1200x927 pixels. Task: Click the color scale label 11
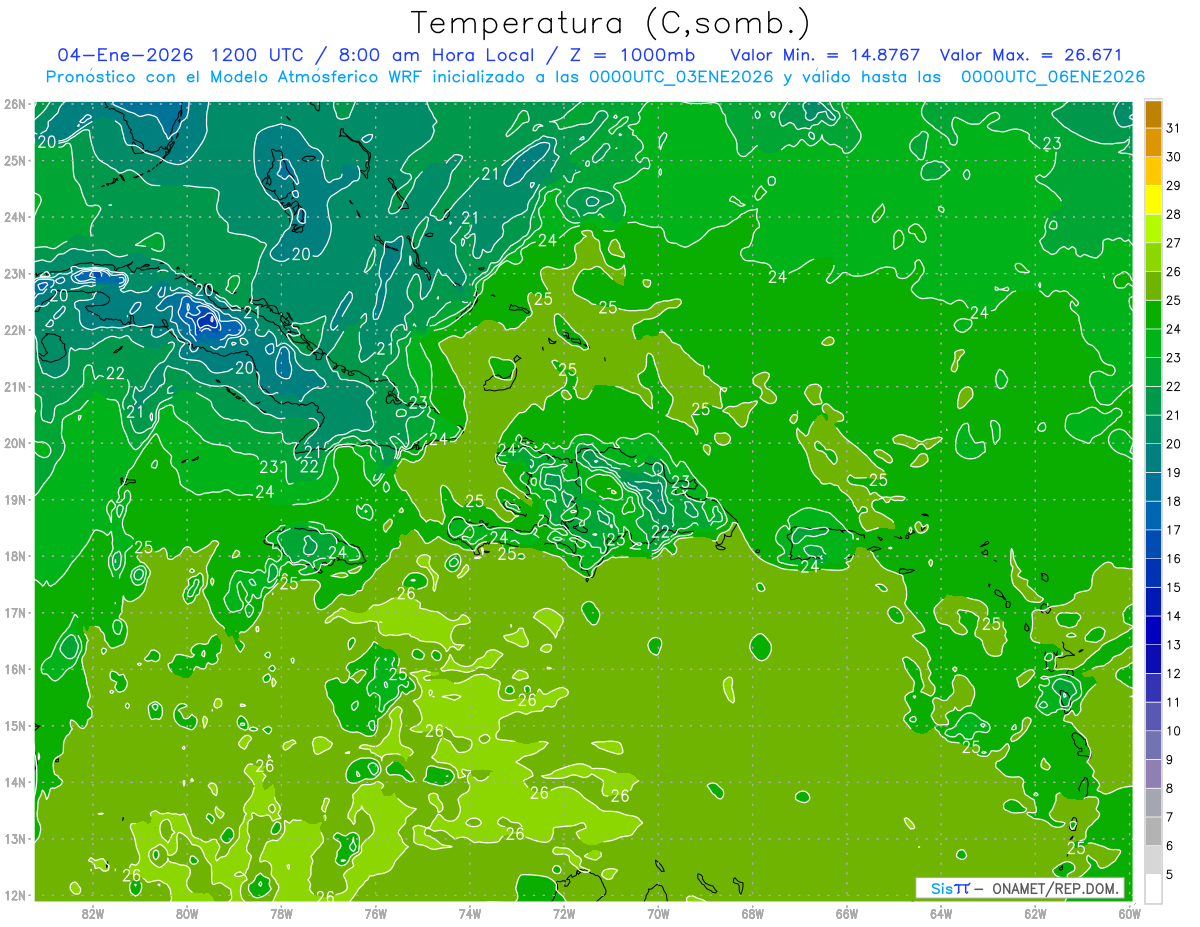coord(1174,702)
